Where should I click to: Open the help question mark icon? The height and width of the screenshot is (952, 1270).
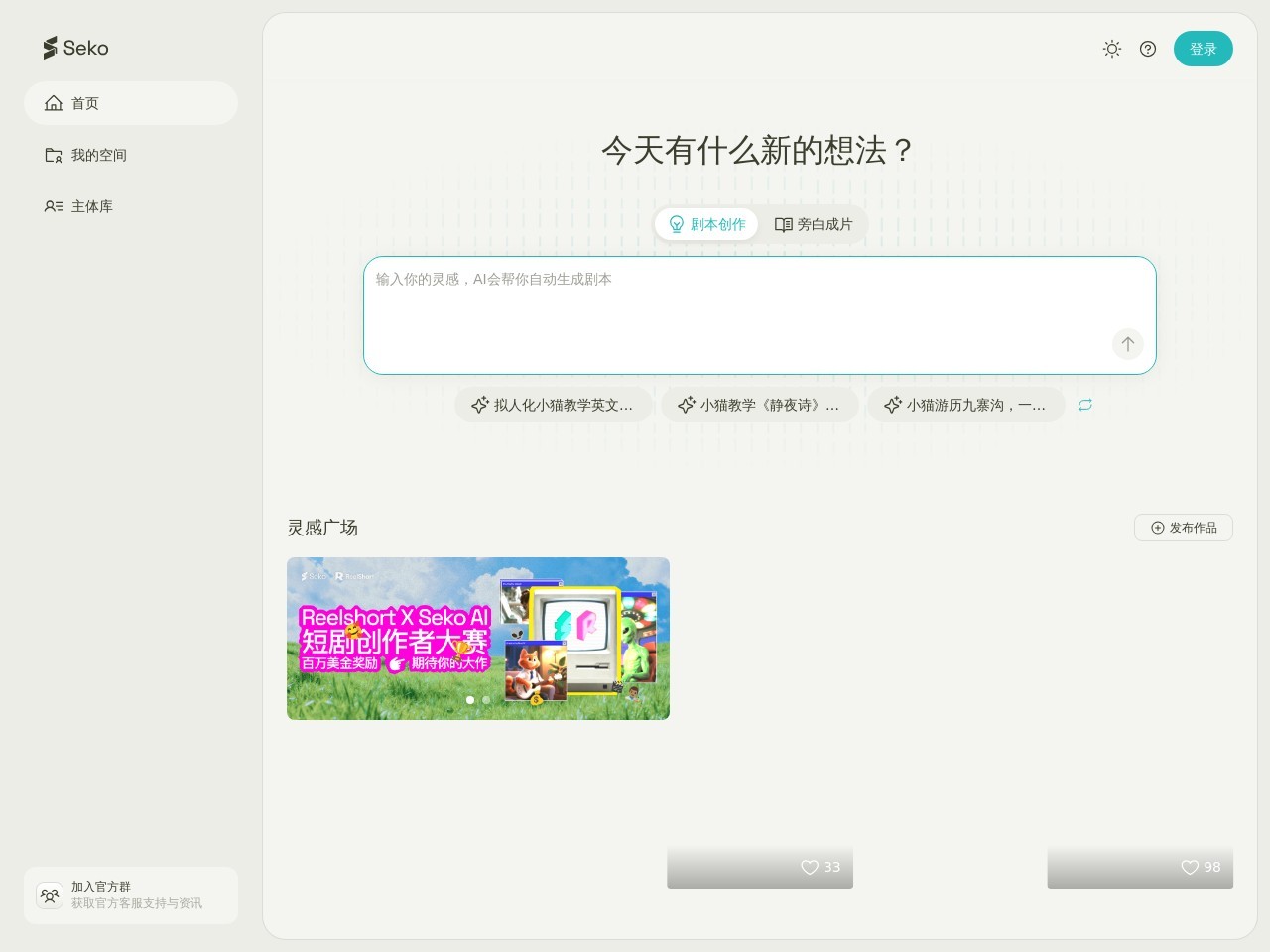pos(1148,49)
